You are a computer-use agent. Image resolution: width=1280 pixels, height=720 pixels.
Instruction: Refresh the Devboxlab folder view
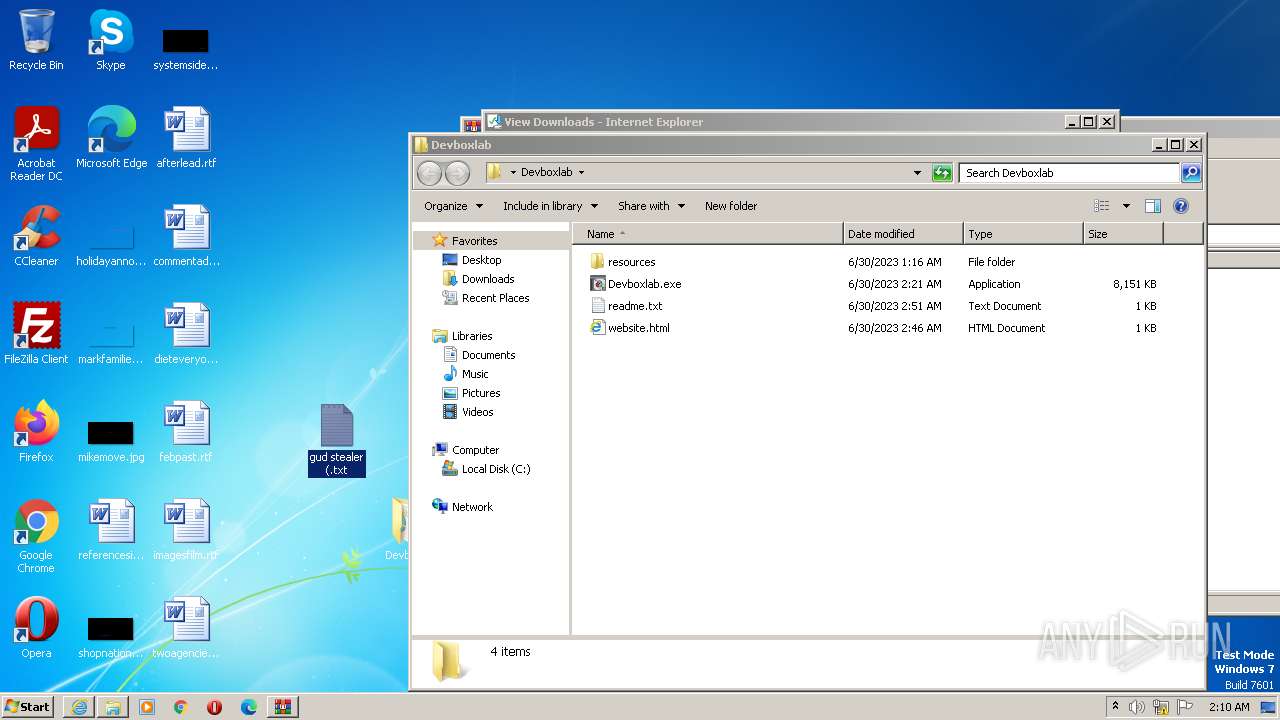tap(942, 173)
